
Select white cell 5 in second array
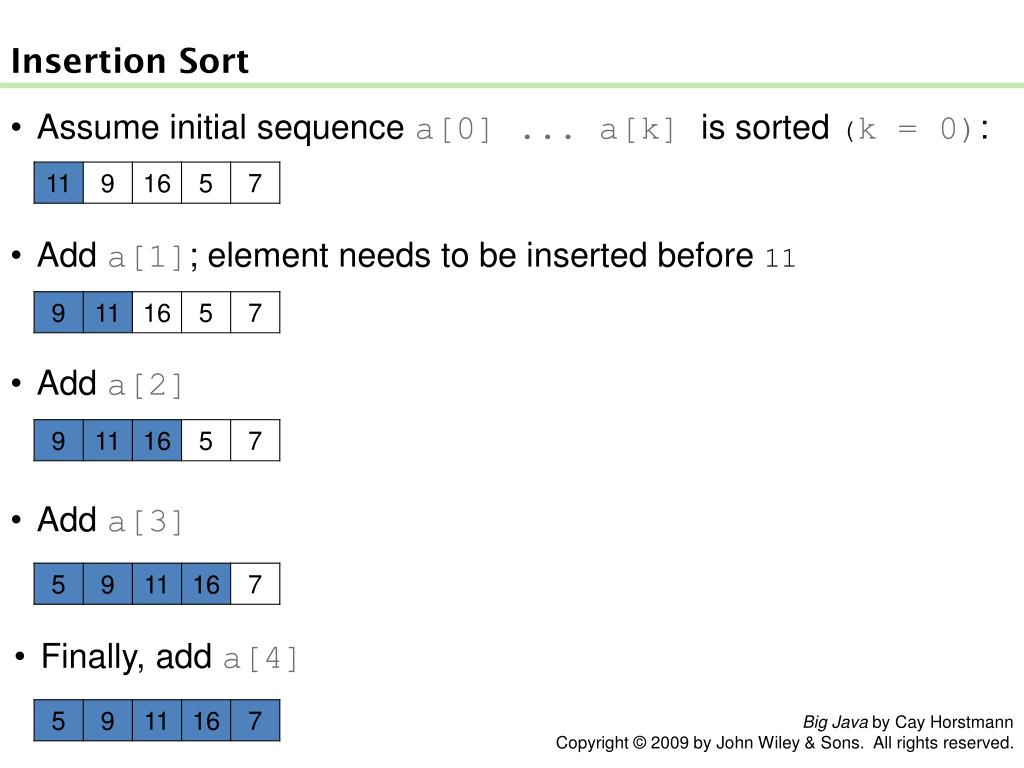[x=206, y=312]
